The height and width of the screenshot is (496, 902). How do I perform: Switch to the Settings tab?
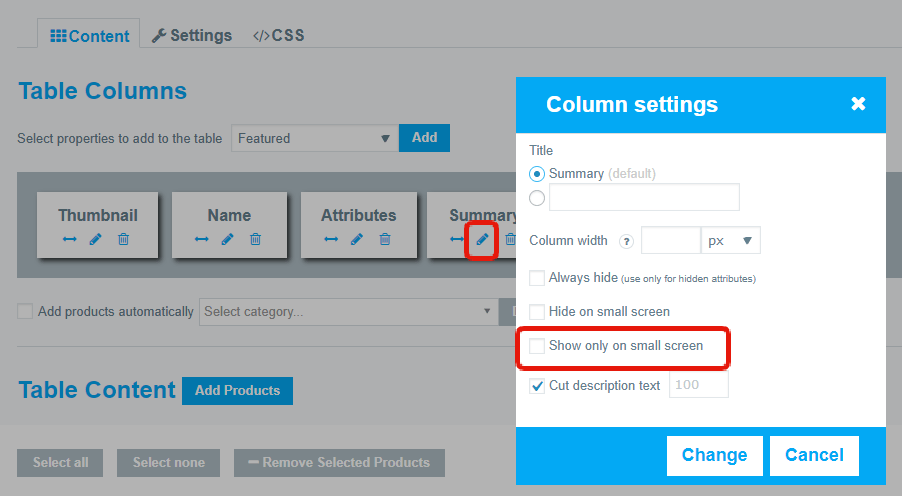point(192,36)
